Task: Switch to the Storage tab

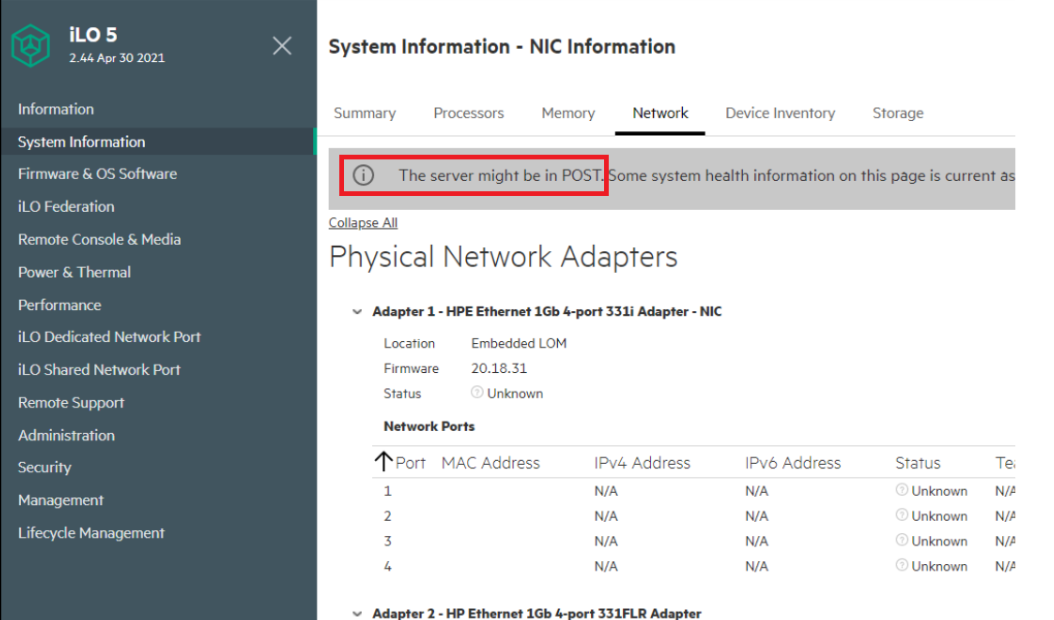Action: coord(898,113)
